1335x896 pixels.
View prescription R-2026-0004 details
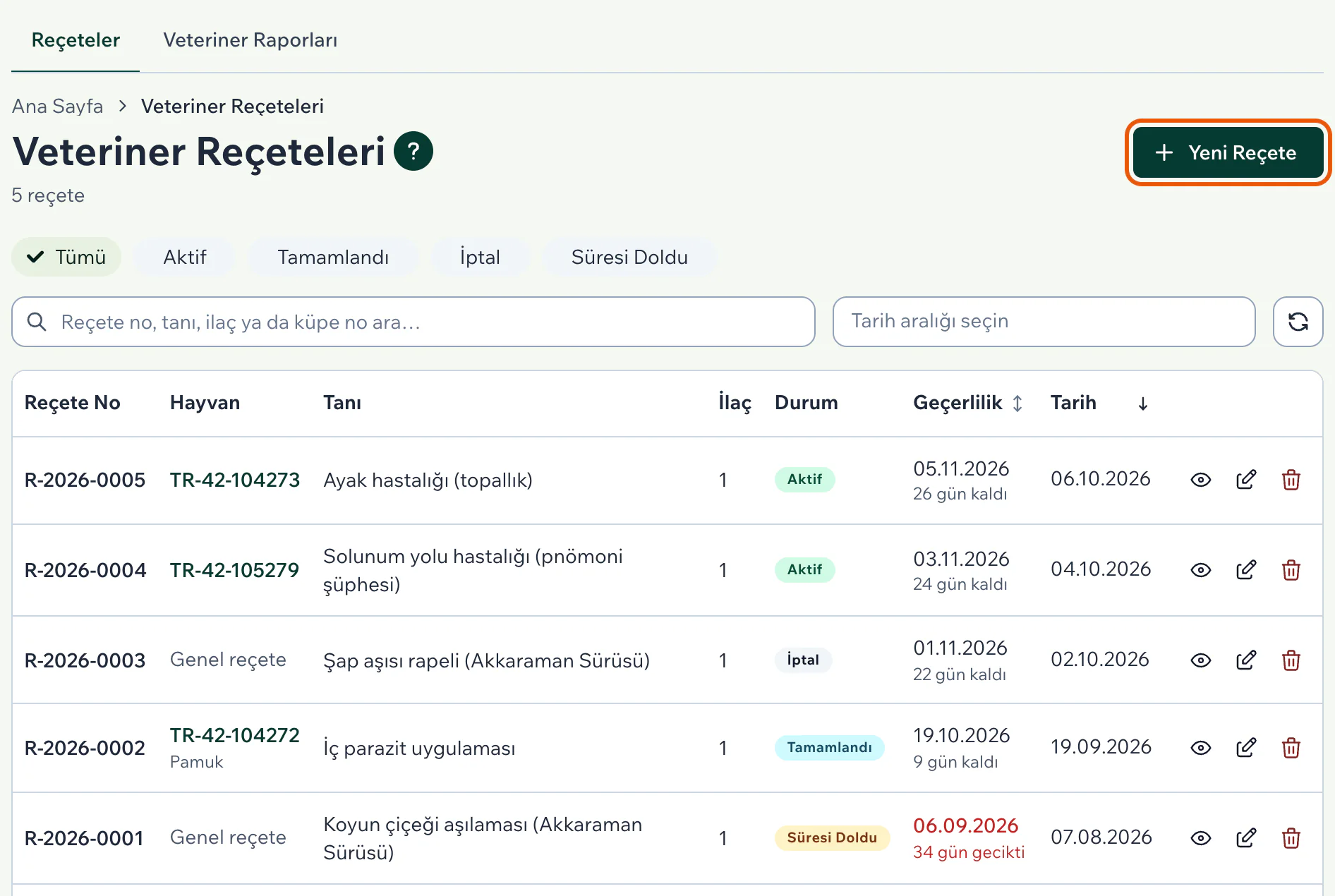pyautogui.click(x=1200, y=570)
